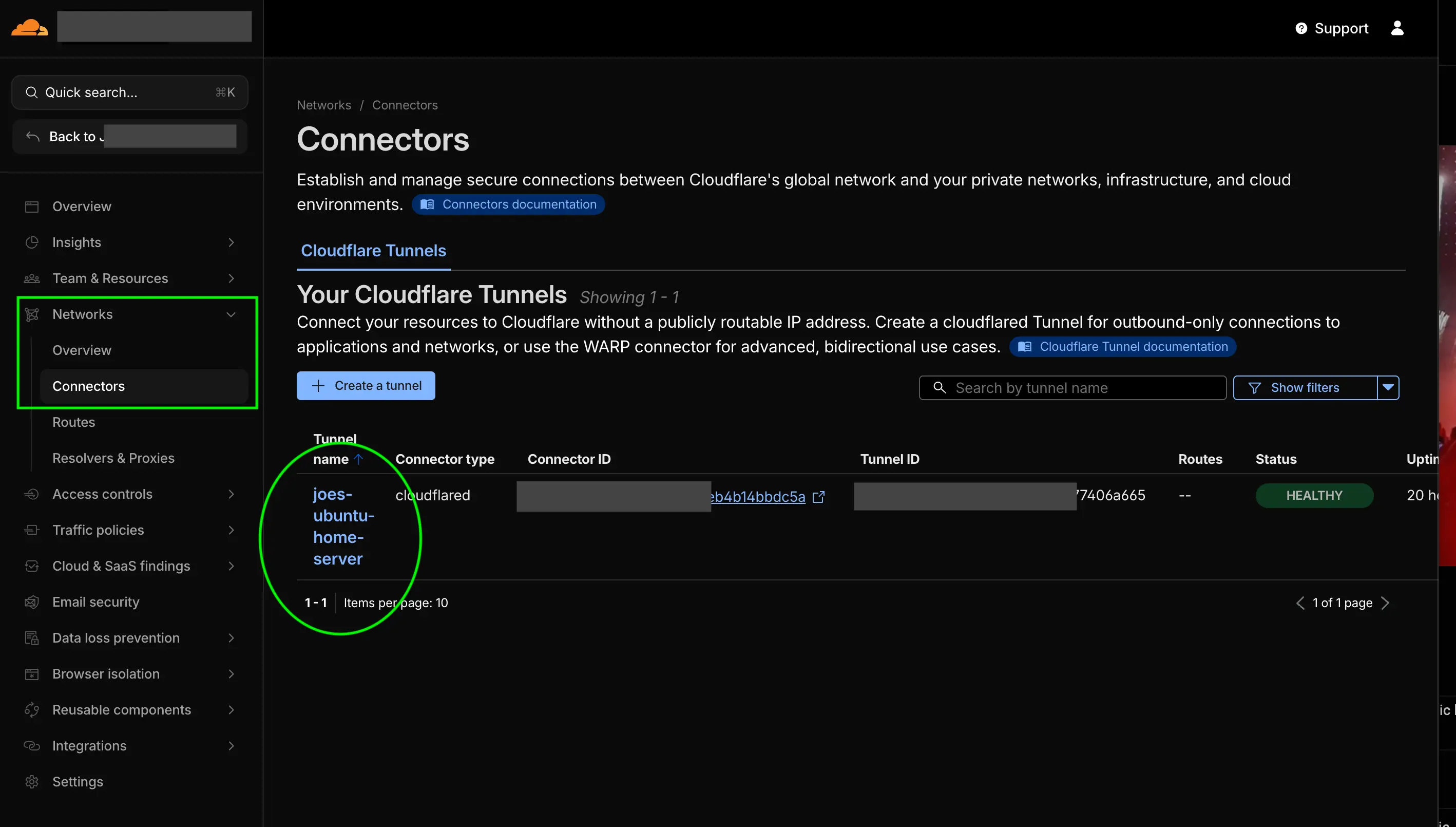Click previous page arrow in pagination
Image resolution: width=1456 pixels, height=827 pixels.
click(x=1300, y=603)
